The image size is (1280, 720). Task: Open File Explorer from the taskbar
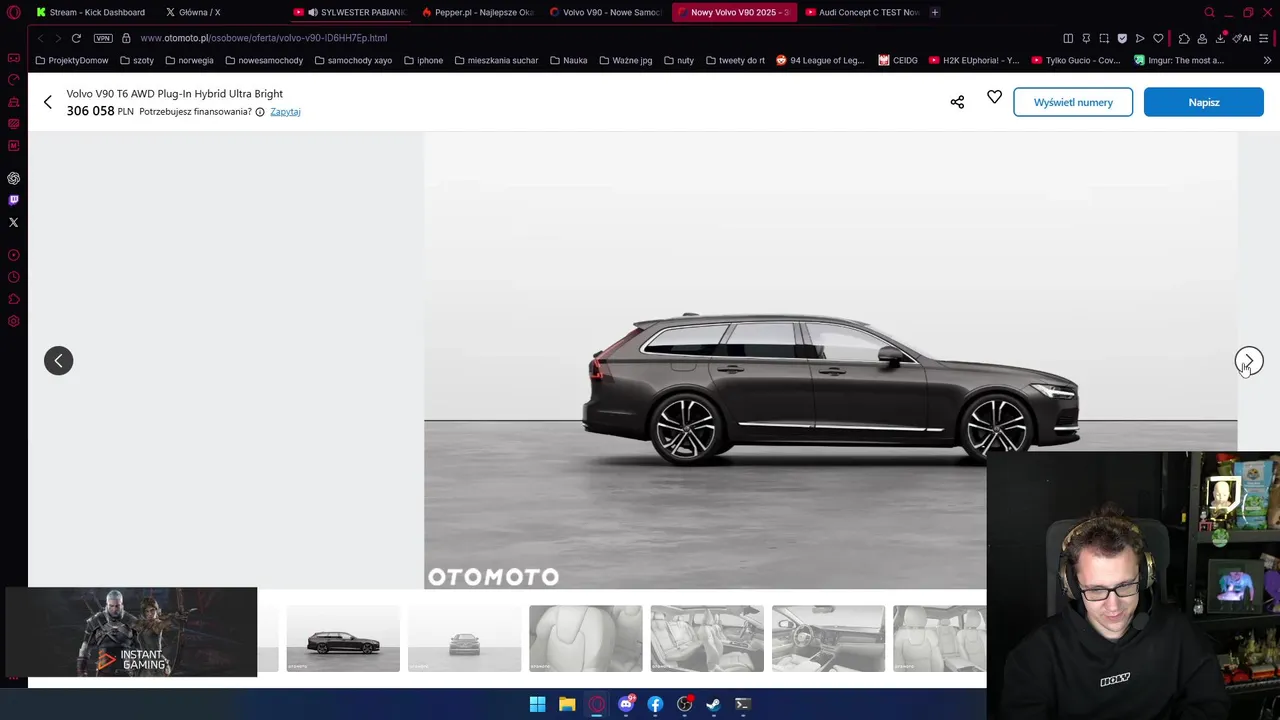point(567,704)
